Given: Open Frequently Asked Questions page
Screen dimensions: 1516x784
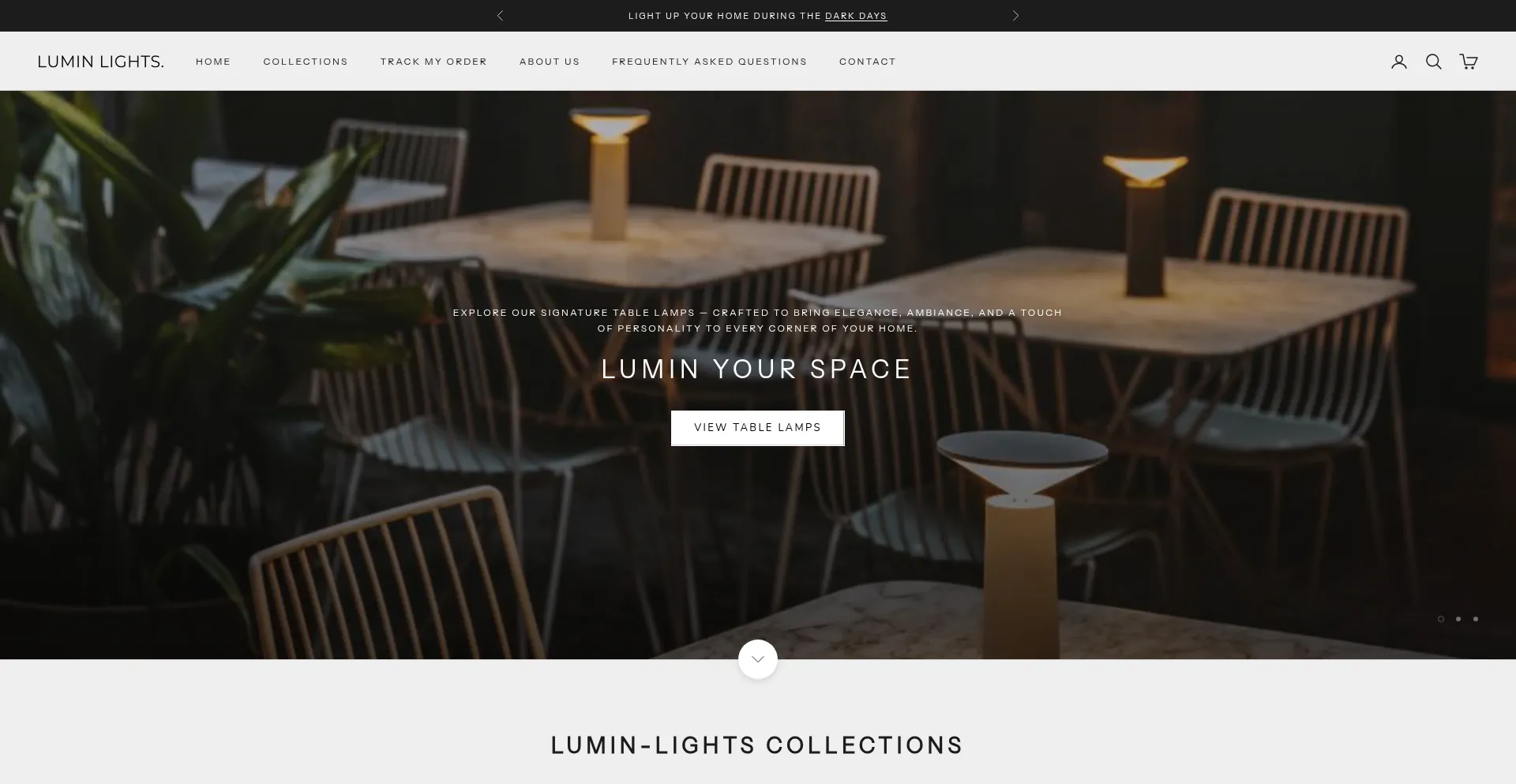Looking at the screenshot, I should (x=709, y=62).
